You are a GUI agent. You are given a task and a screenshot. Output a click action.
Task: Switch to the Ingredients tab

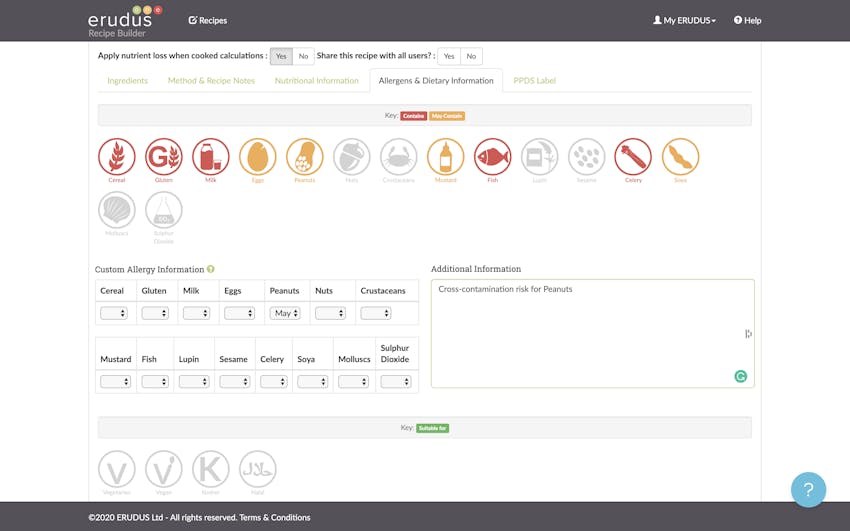tap(127, 81)
